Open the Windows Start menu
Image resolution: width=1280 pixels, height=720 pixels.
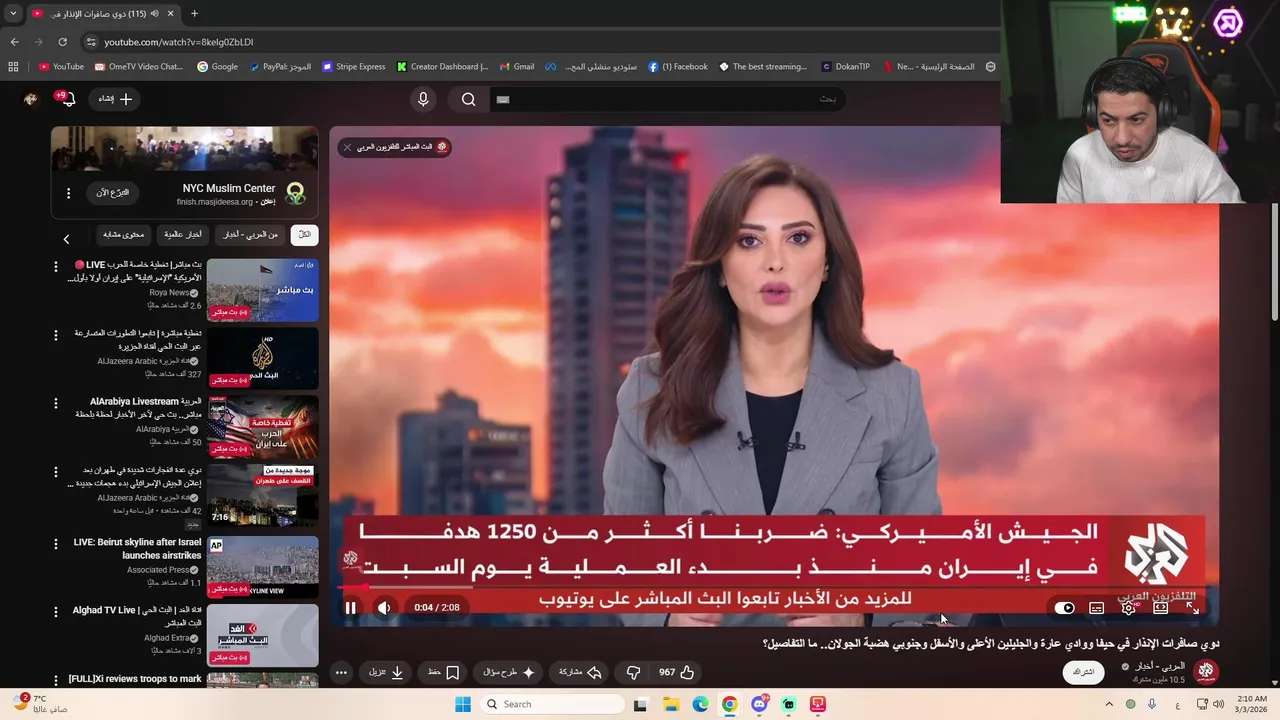click(462, 704)
